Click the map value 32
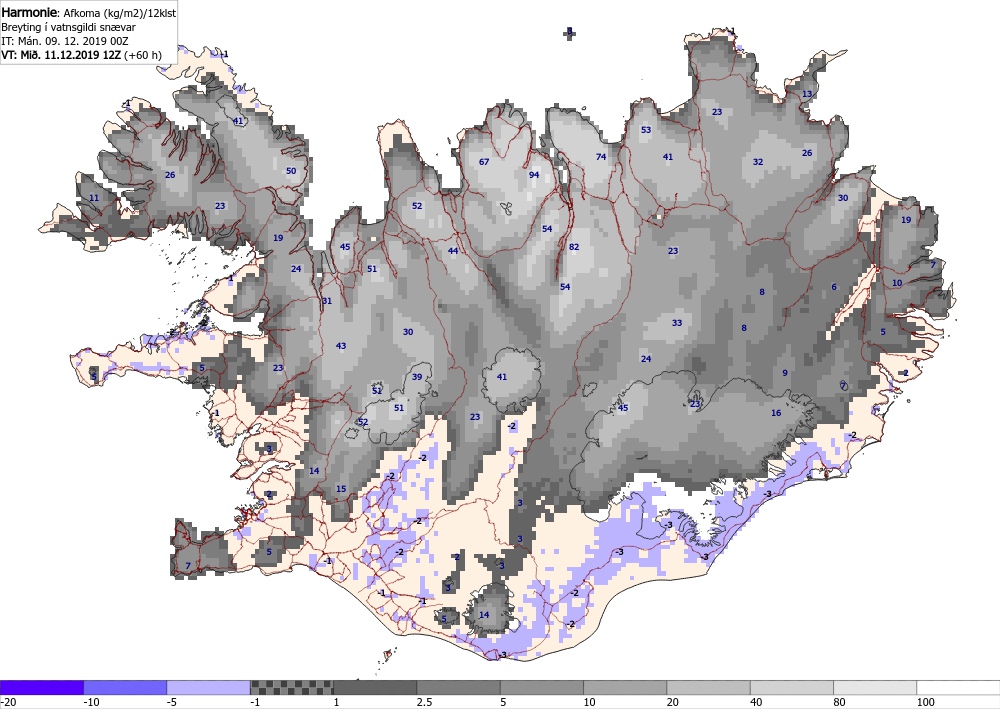 pyautogui.click(x=758, y=161)
